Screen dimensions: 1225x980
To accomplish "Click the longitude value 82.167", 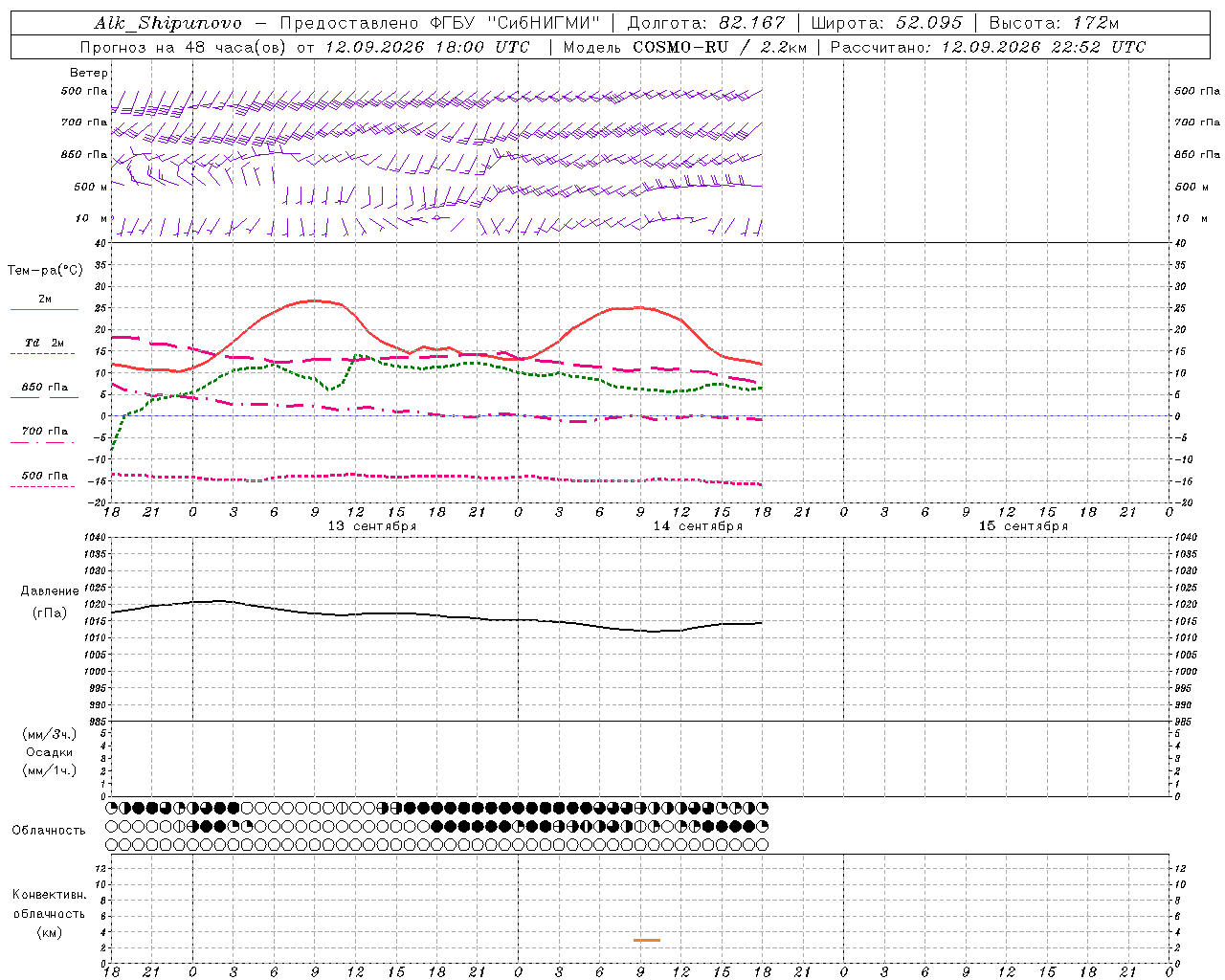I will 752,23.
